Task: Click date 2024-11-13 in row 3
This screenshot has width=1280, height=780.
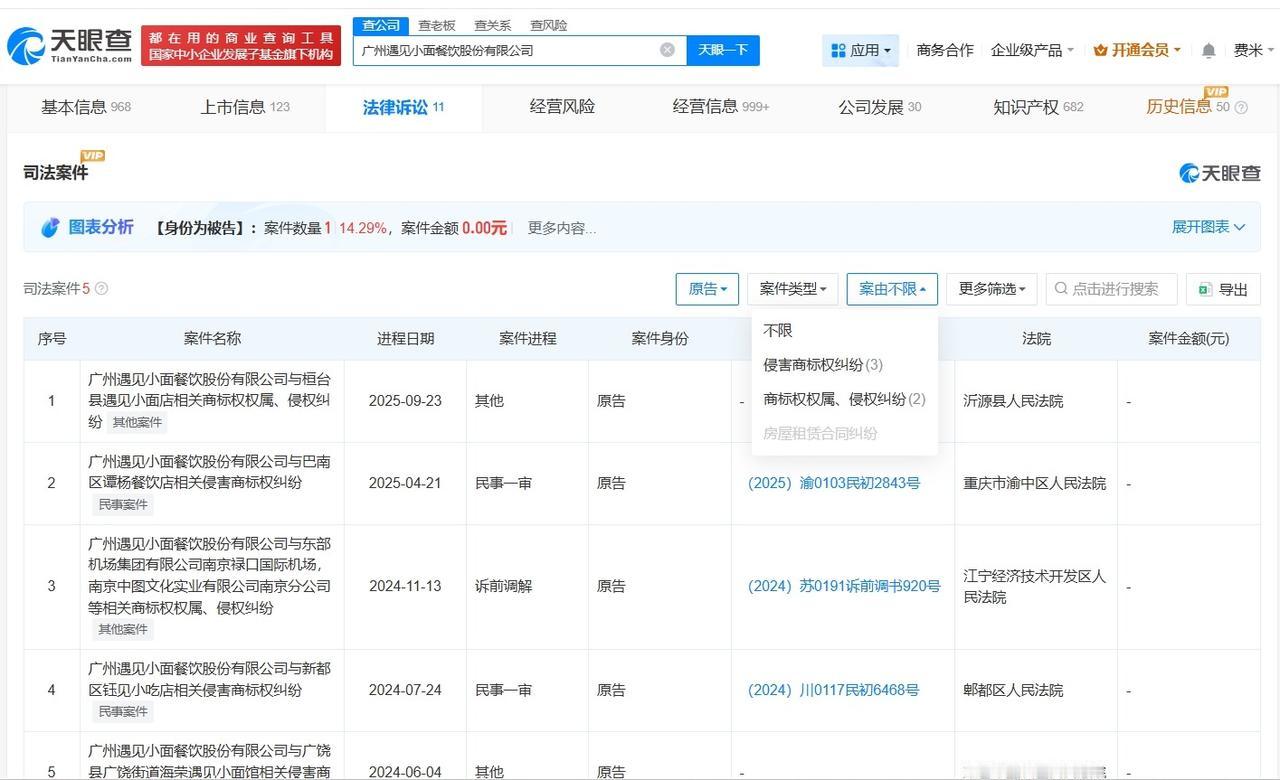Action: click(405, 586)
